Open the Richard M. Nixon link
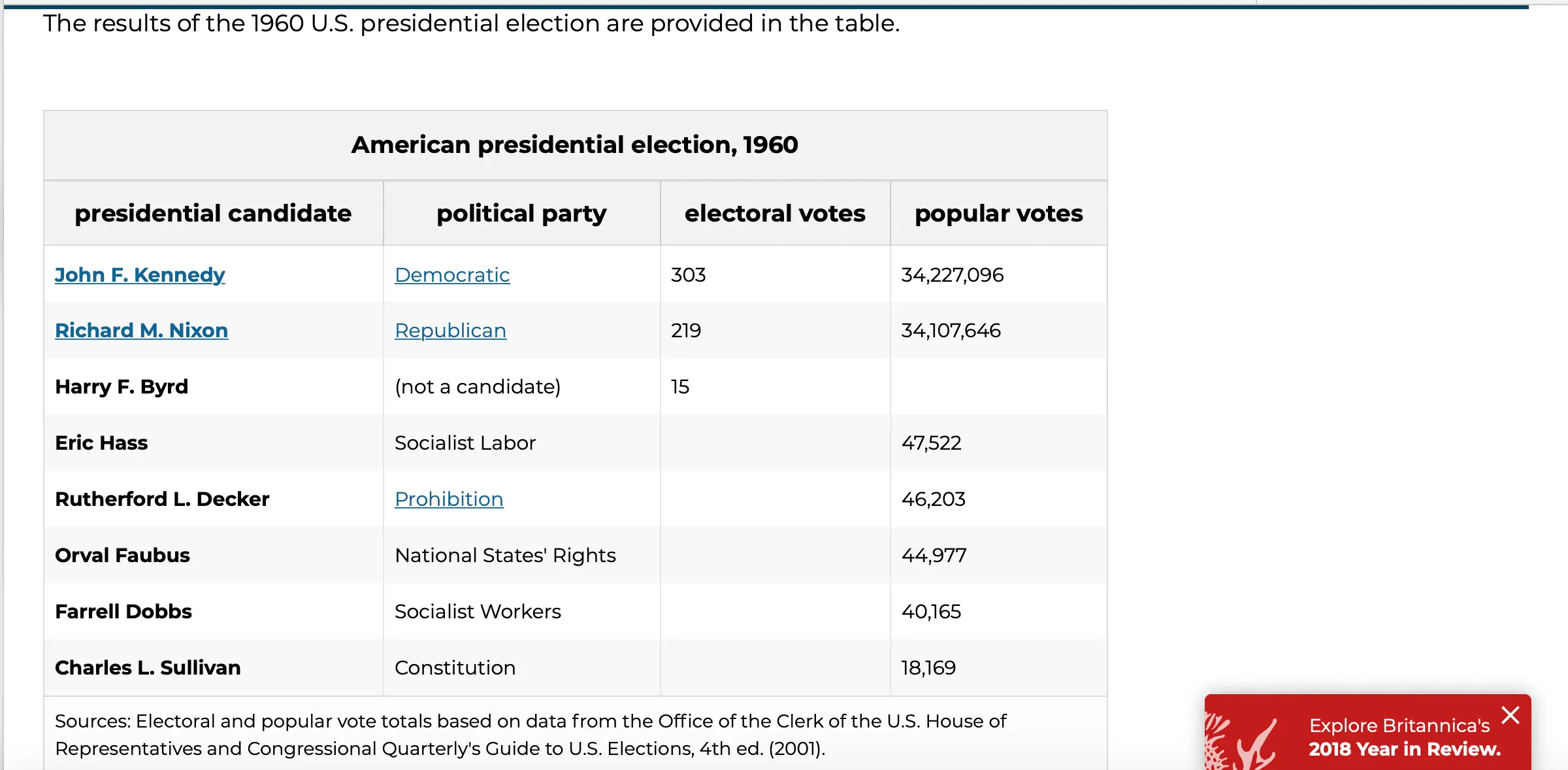 [141, 331]
